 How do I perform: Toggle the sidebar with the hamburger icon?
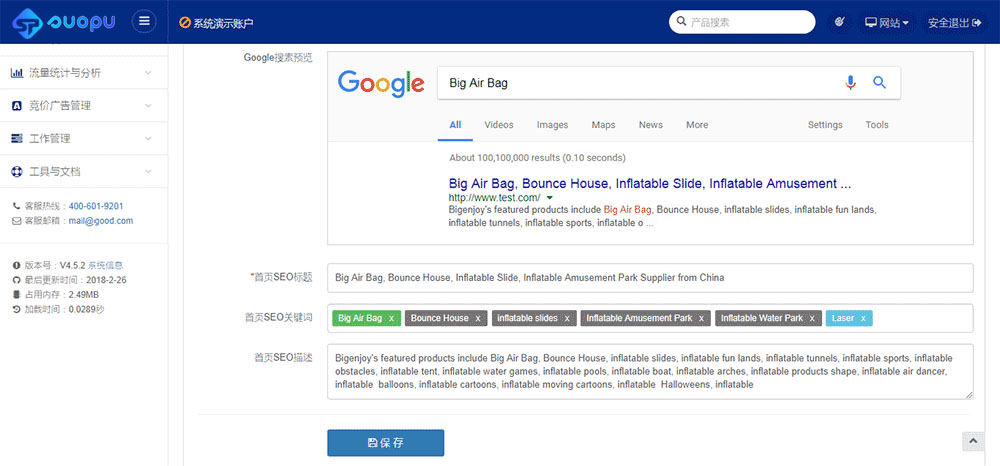[145, 22]
